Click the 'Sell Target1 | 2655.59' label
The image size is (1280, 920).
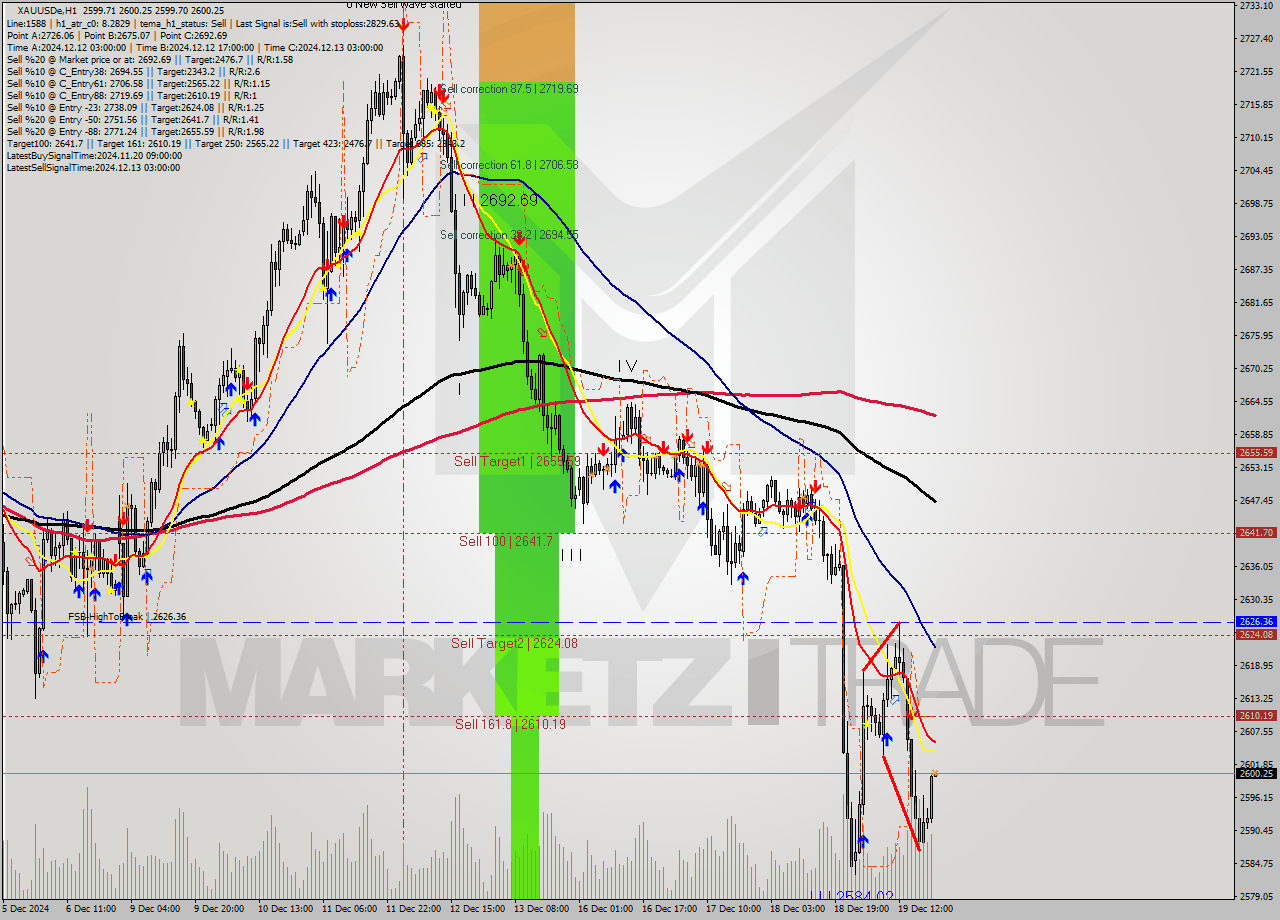coord(517,461)
